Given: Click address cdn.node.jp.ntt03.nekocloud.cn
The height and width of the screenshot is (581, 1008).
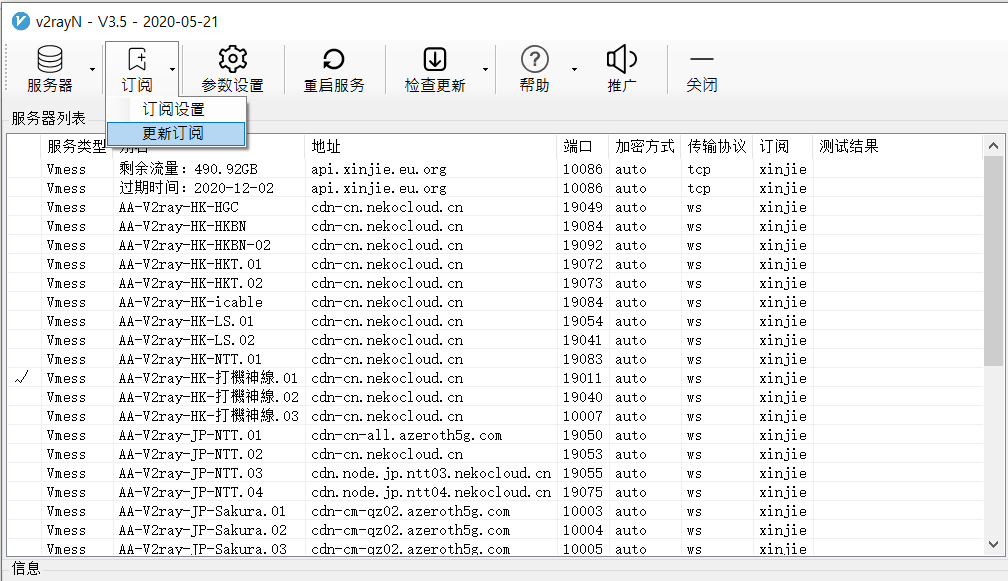Looking at the screenshot, I should [431, 473].
